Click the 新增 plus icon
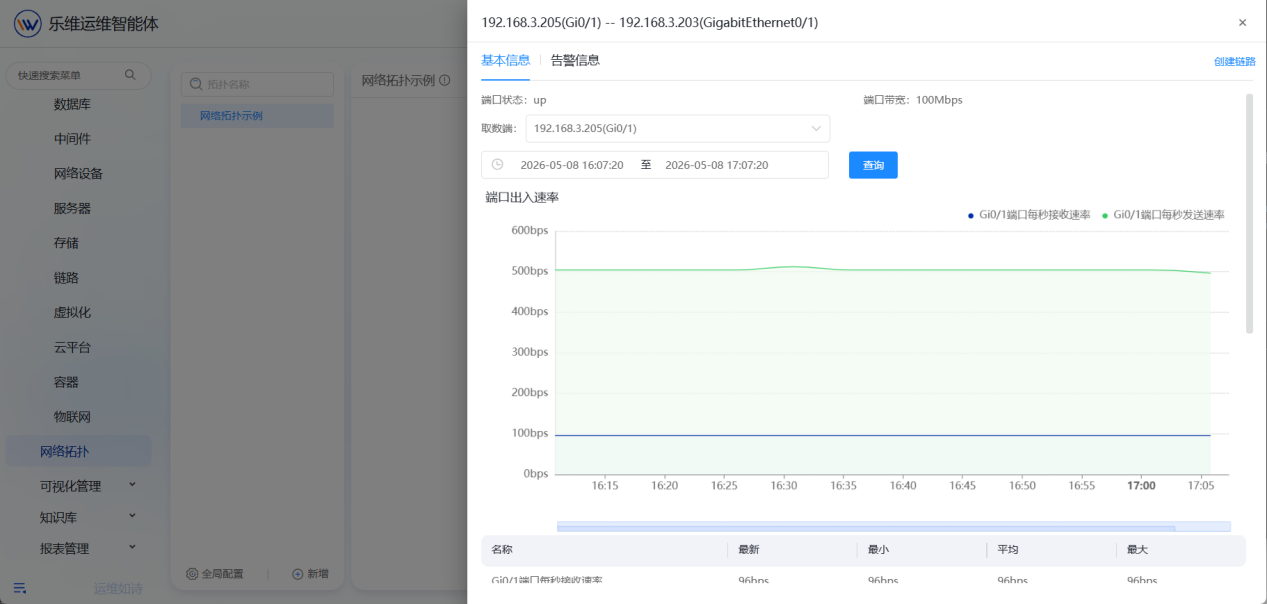1267x604 pixels. [297, 574]
